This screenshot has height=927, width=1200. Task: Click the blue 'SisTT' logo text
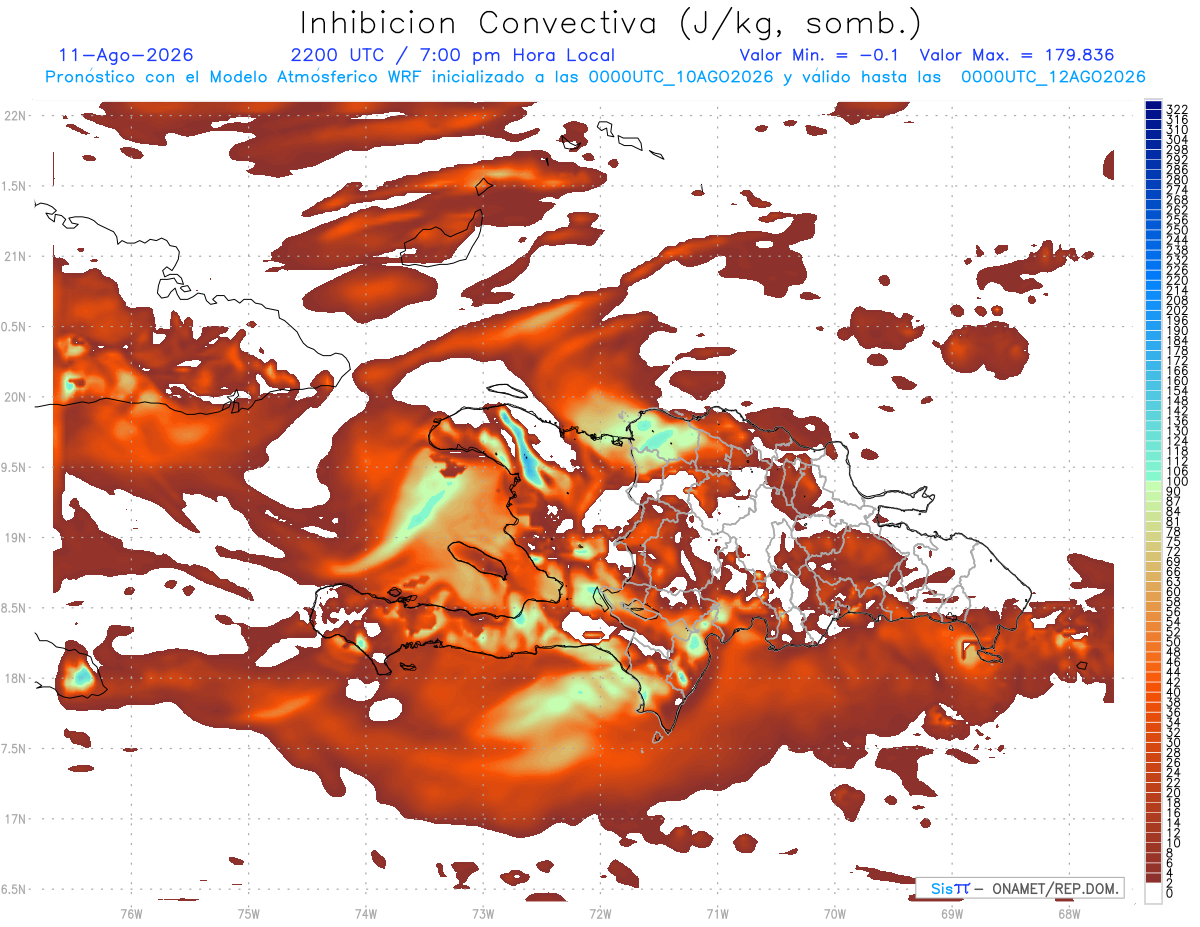click(950, 888)
